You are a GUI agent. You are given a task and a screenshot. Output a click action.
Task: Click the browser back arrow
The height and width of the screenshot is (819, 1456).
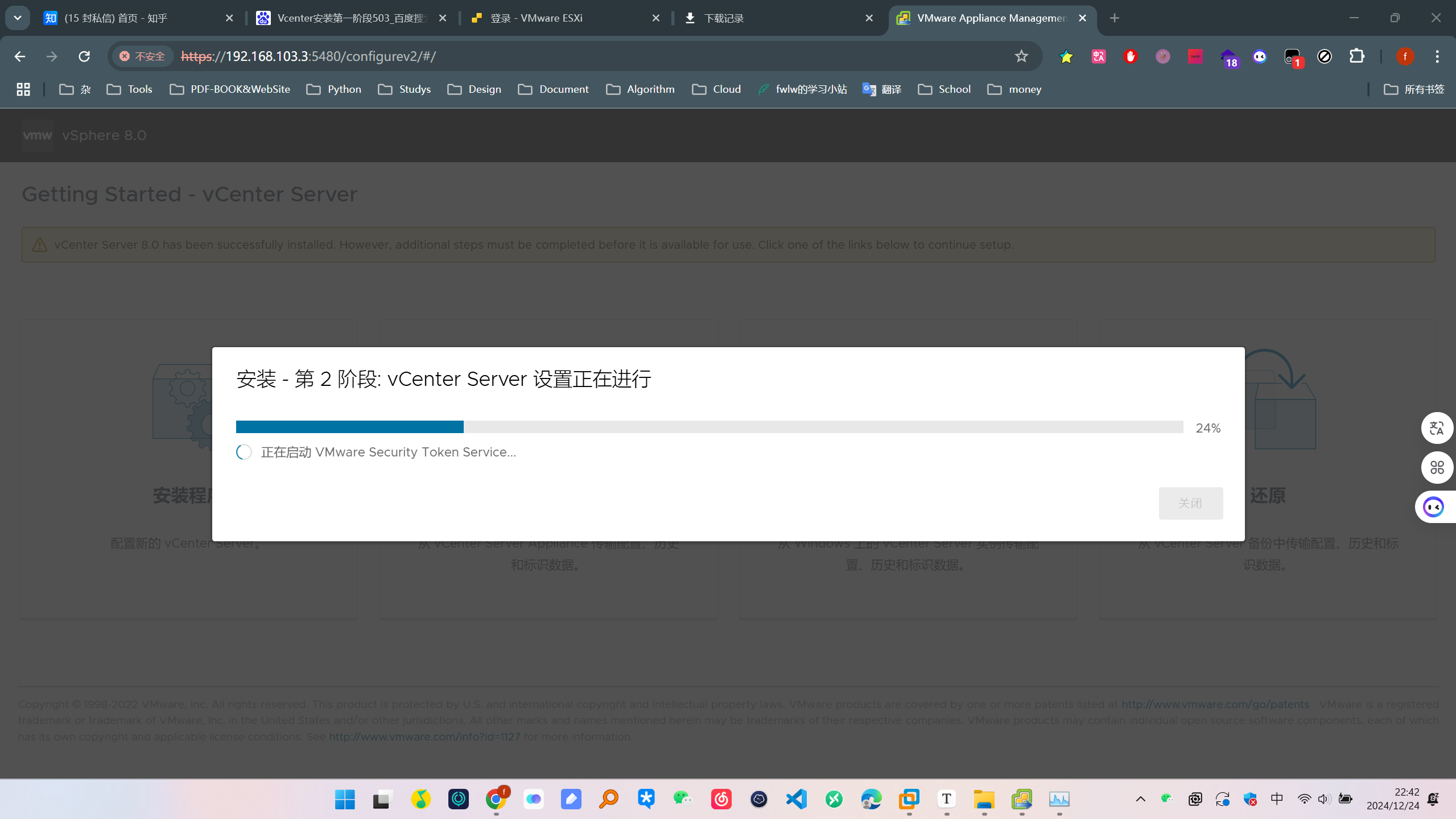pos(19,56)
